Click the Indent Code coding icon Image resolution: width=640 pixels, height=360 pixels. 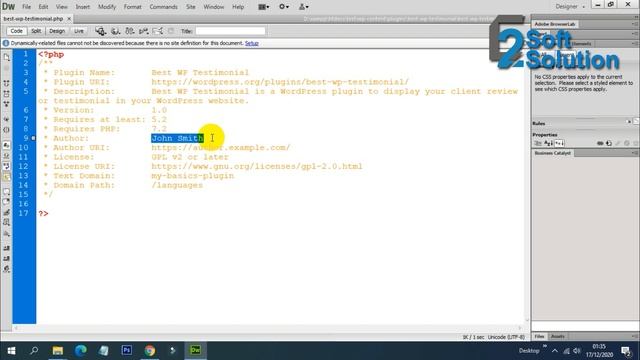[7, 248]
